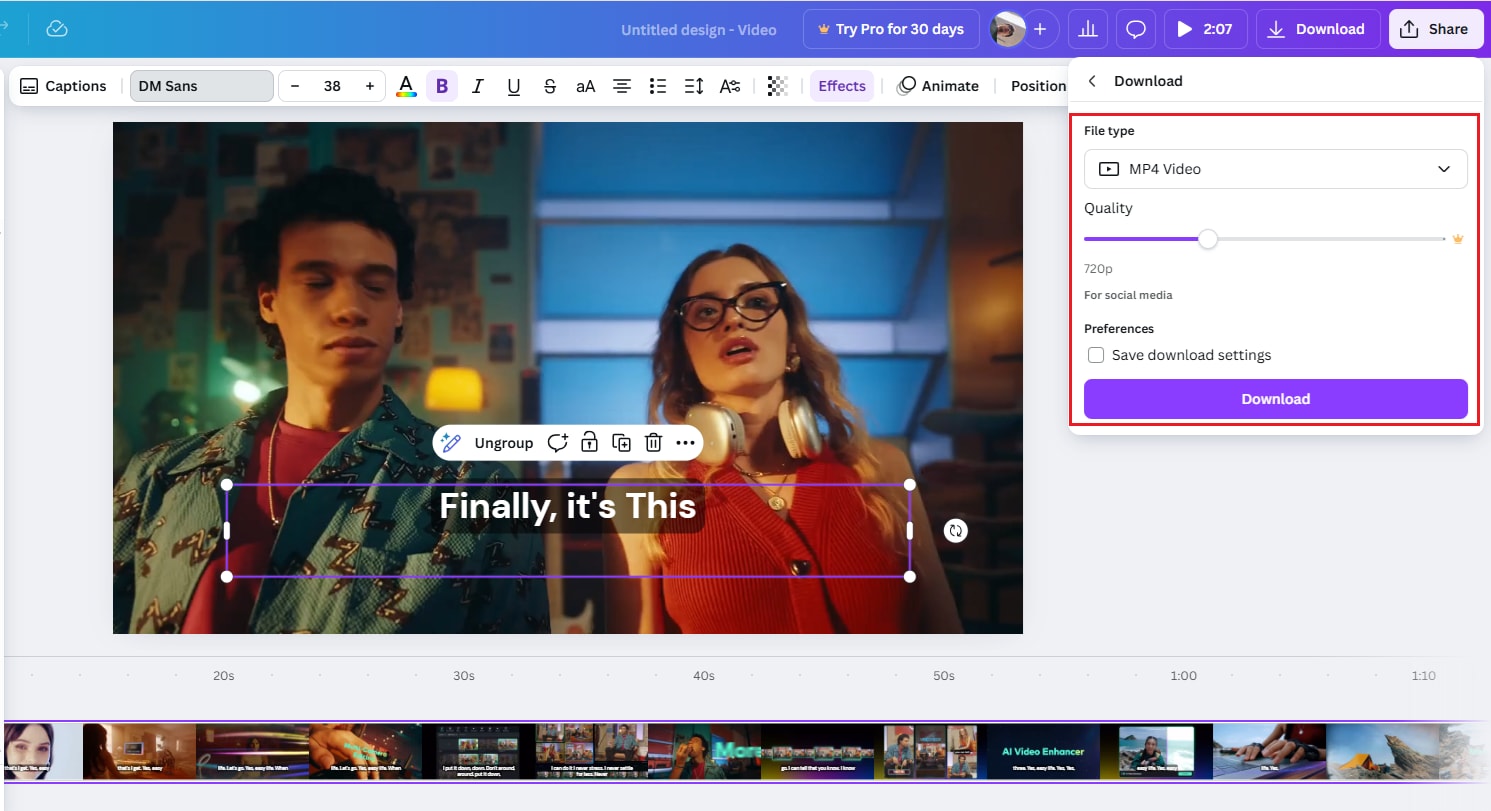Screen dimensions: 1491x811
Task: Click purple Download button in panel
Action: (1275, 399)
